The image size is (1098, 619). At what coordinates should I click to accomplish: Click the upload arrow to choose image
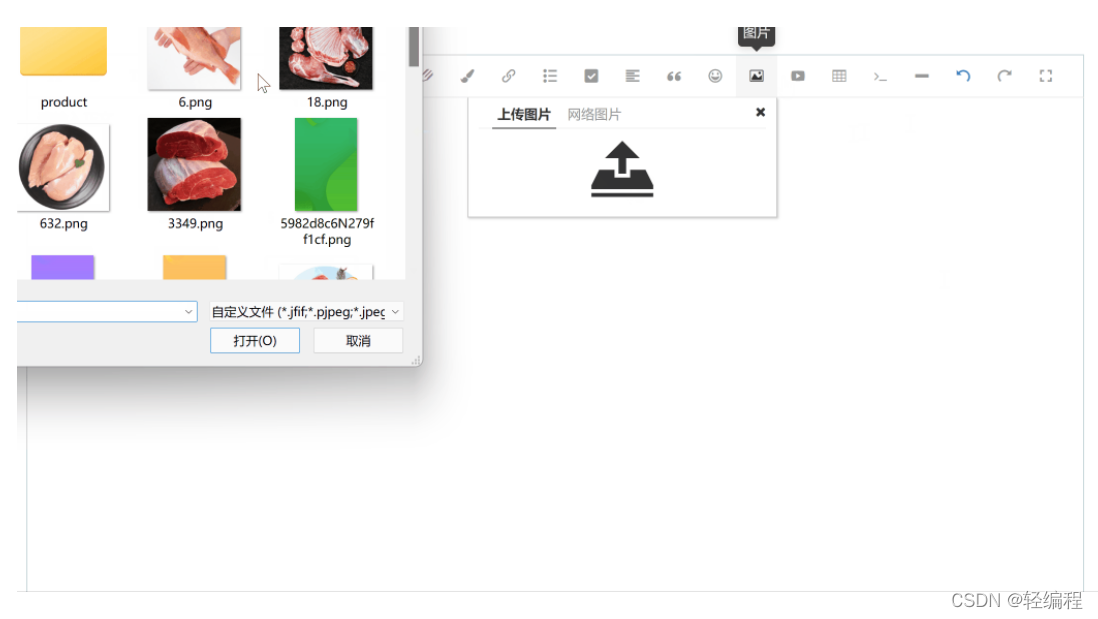coord(622,169)
